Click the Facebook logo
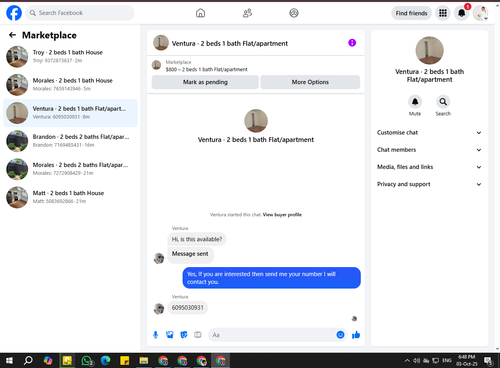Screen dimensions: 500x368 point(14,13)
